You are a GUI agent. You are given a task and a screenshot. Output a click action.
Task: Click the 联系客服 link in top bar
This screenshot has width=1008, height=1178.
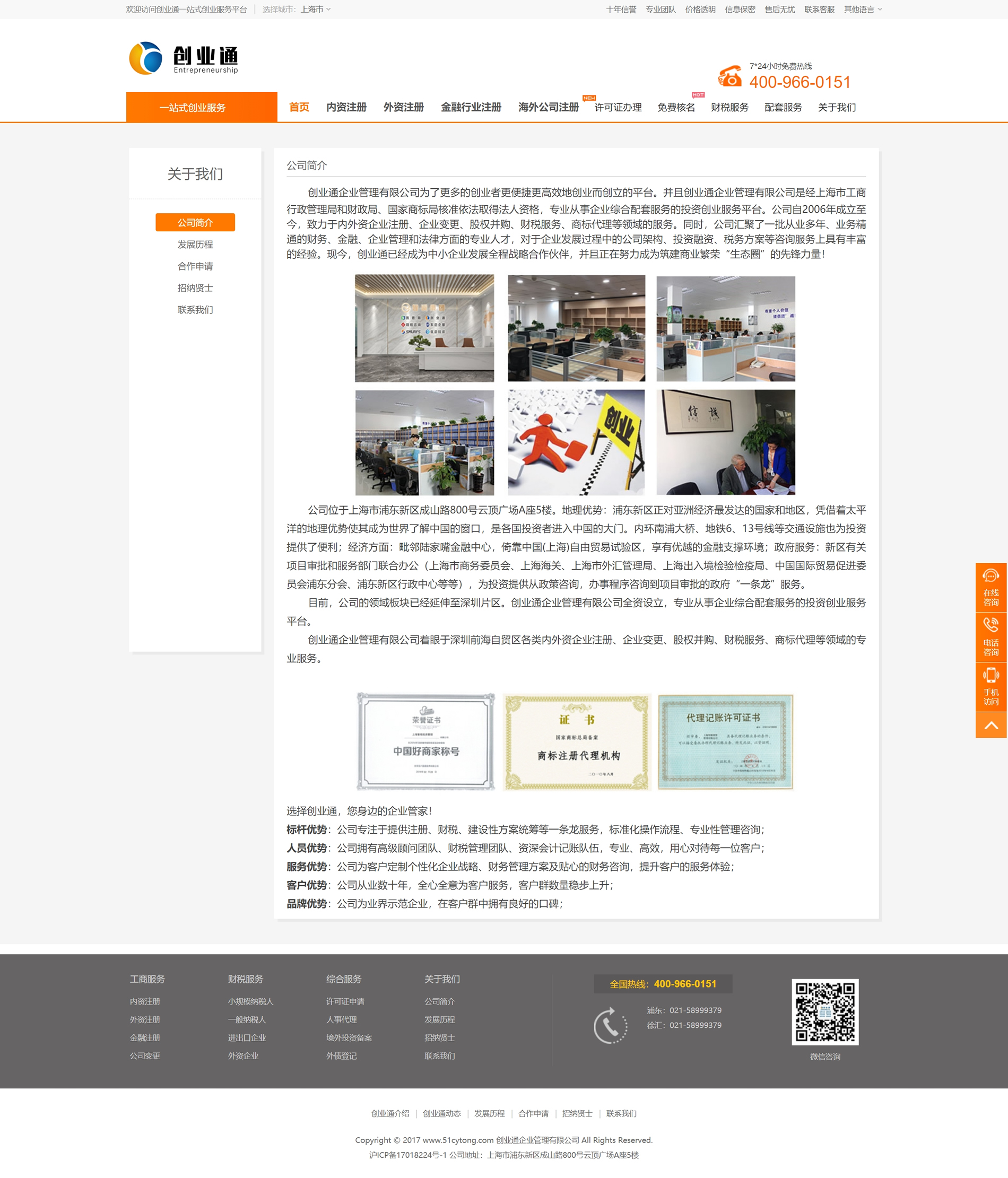point(819,9)
